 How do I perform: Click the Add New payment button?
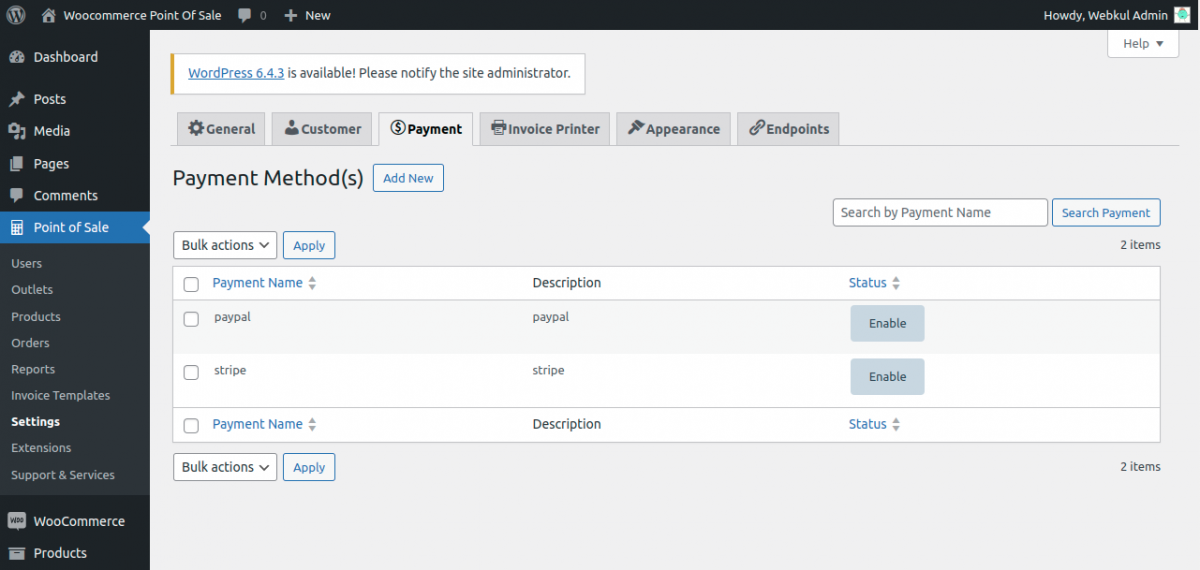(408, 178)
